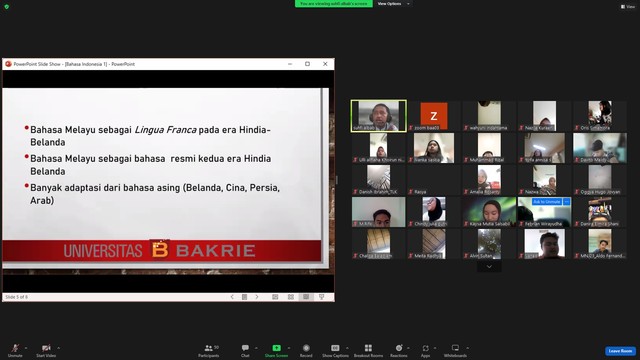This screenshot has width=640, height=360.
Task: Open the View Options dropdown
Action: [x=393, y=4]
